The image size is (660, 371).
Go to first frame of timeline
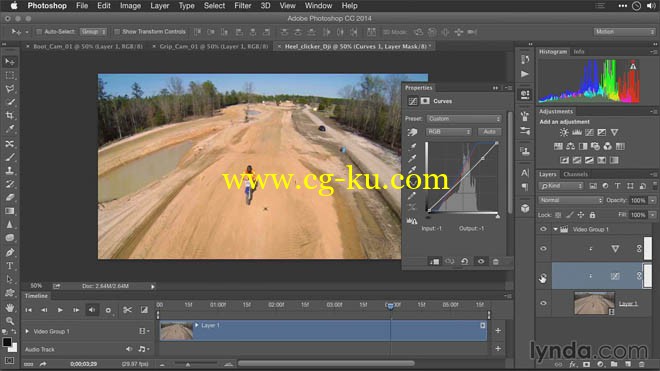tap(29, 310)
